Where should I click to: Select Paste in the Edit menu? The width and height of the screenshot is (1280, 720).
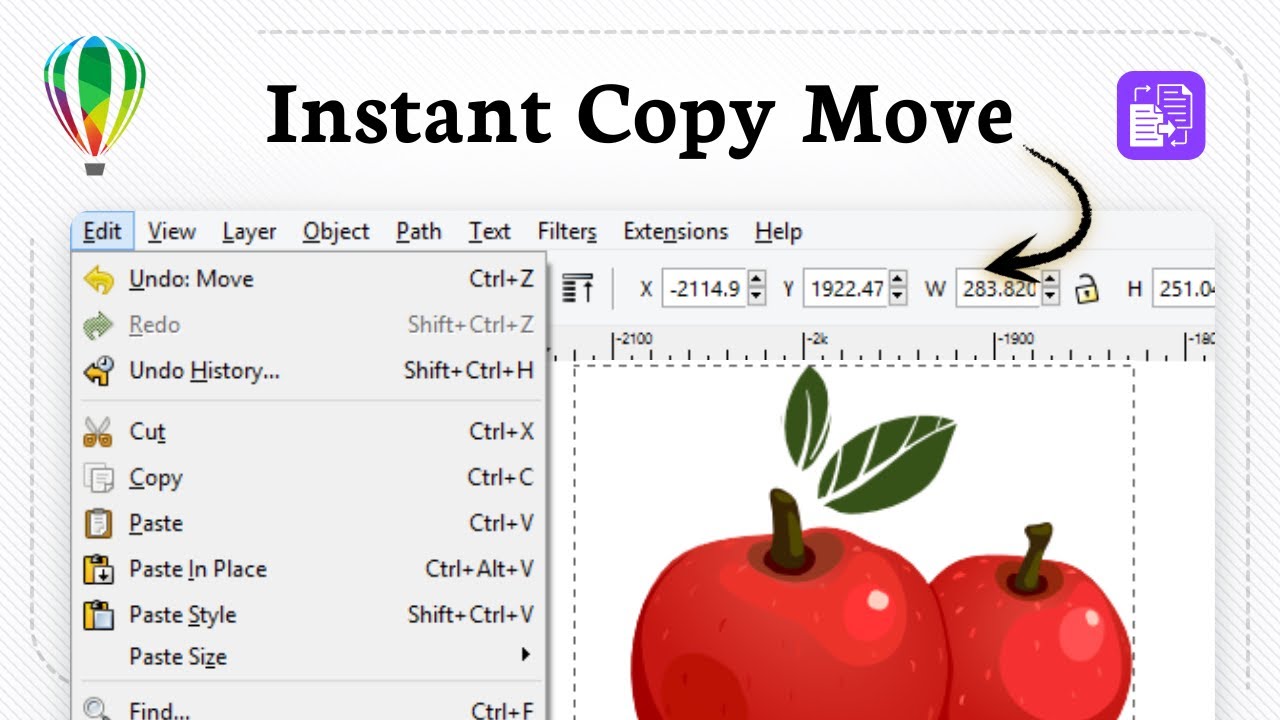[x=309, y=523]
